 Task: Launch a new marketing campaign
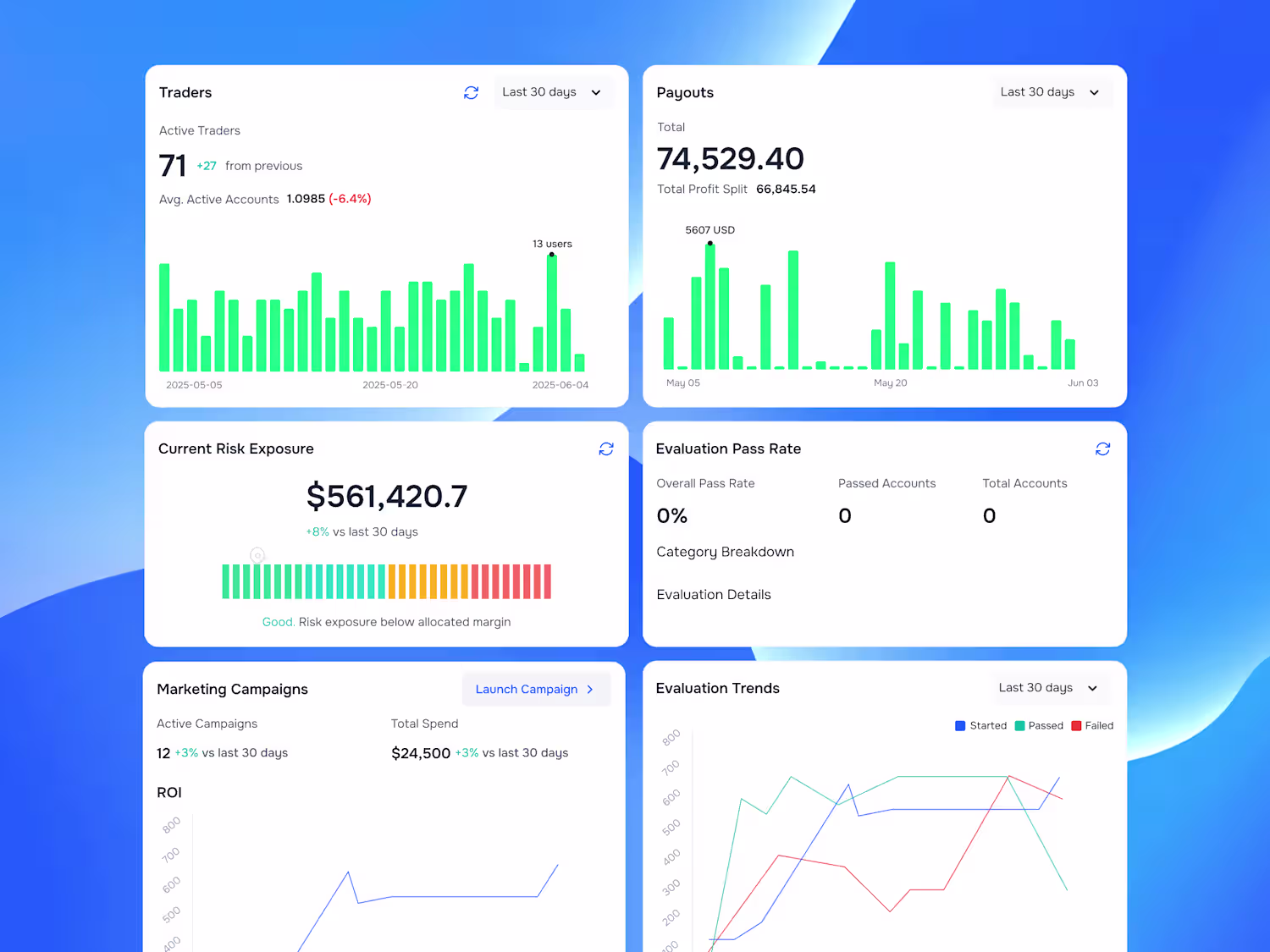(536, 690)
